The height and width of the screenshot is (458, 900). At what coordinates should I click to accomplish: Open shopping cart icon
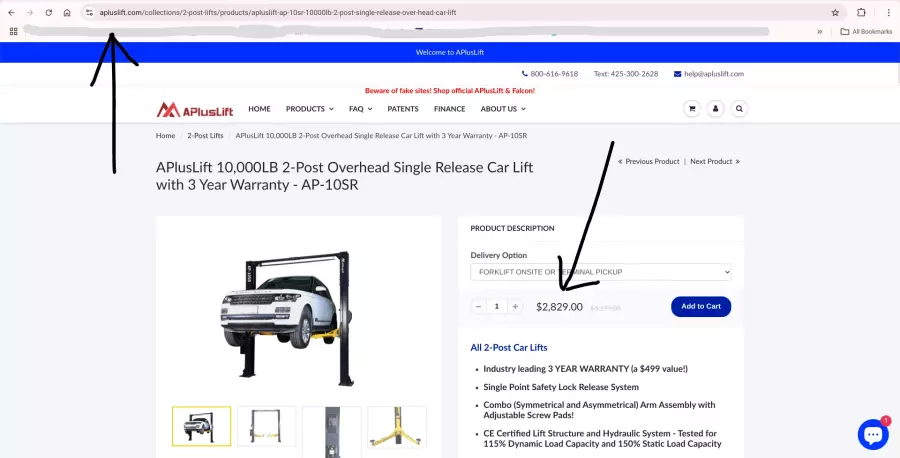[x=692, y=108]
